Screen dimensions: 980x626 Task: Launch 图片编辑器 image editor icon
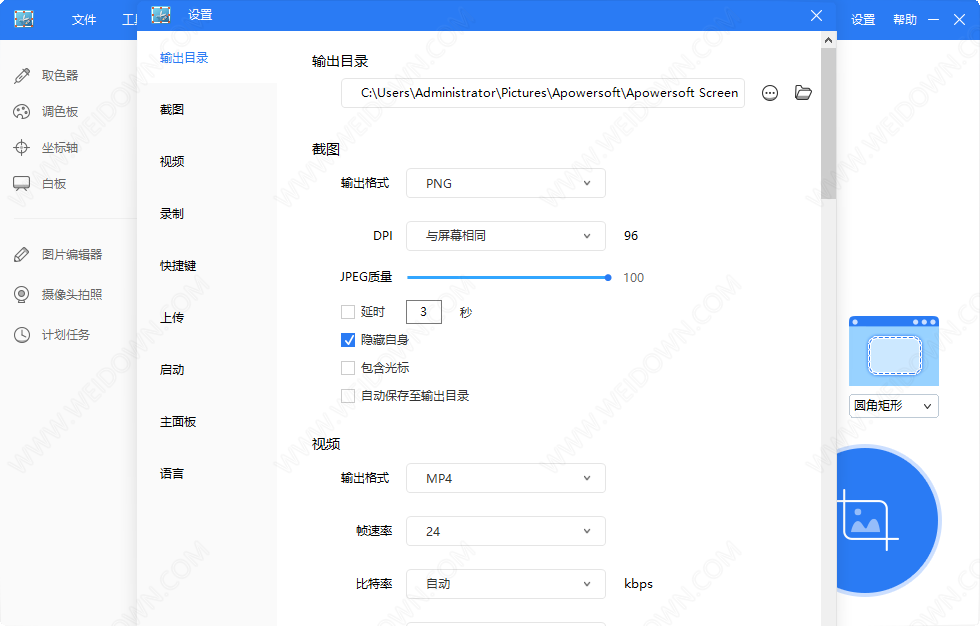(22, 255)
